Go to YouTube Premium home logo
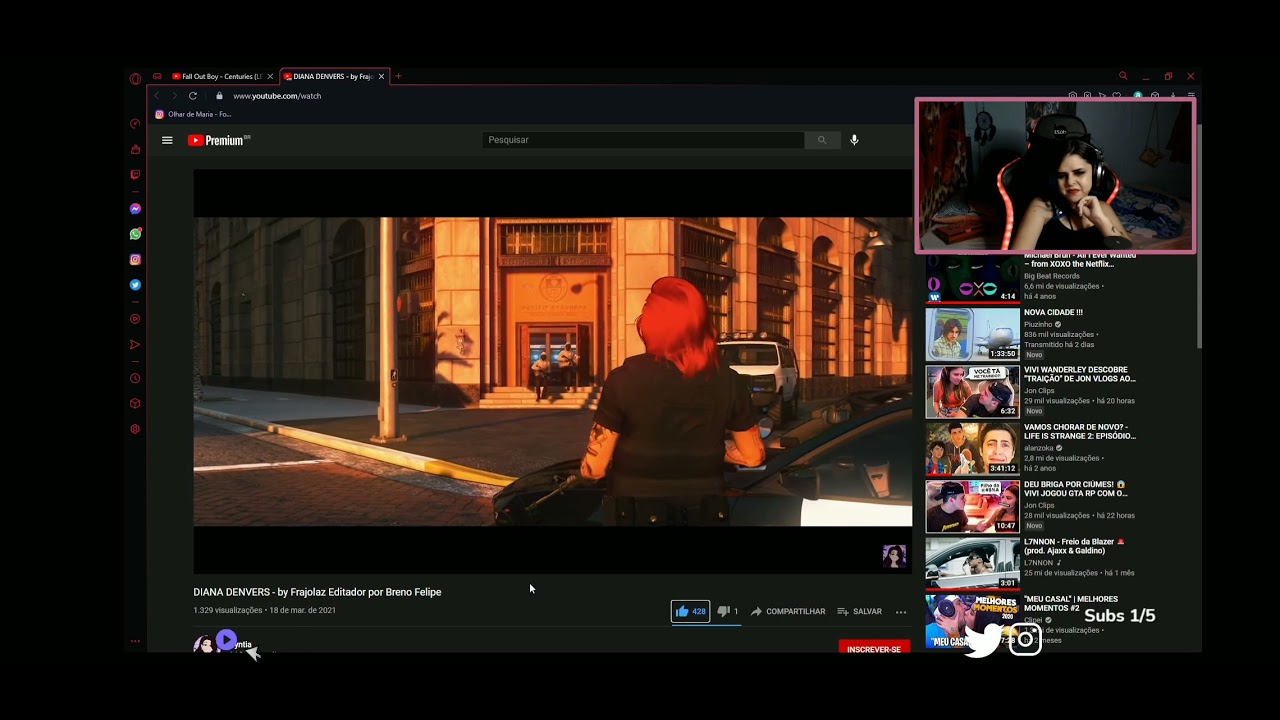Image resolution: width=1280 pixels, height=720 pixels. (218, 140)
